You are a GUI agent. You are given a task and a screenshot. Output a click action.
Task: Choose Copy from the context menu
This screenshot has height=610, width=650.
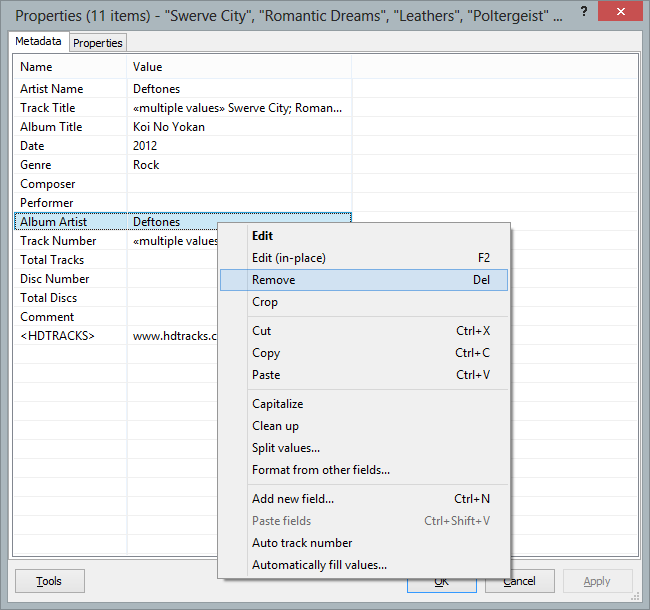[x=364, y=353]
